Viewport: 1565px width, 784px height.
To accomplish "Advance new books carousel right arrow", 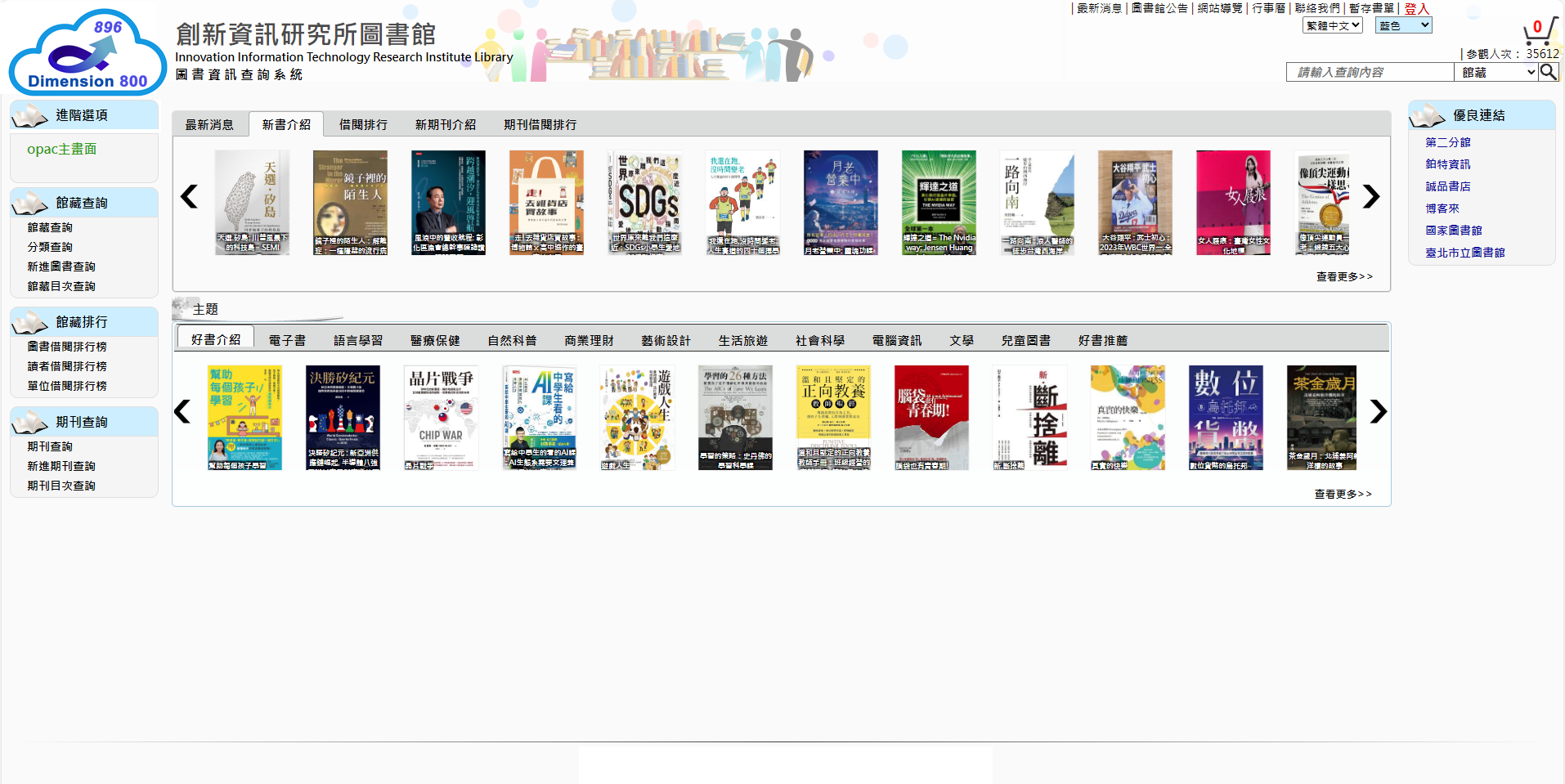I will pyautogui.click(x=1370, y=197).
